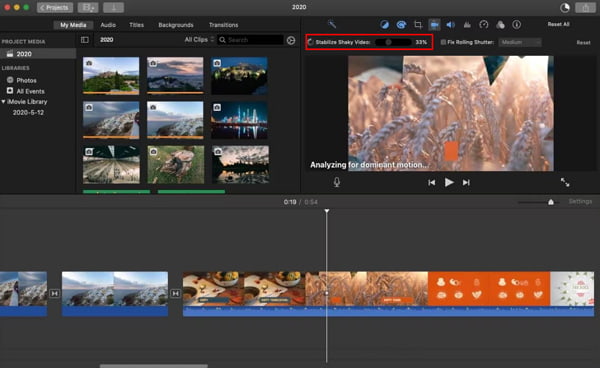Select the lake sunset reflection thumbnail
Image resolution: width=600 pixels, height=368 pixels.
[241, 164]
